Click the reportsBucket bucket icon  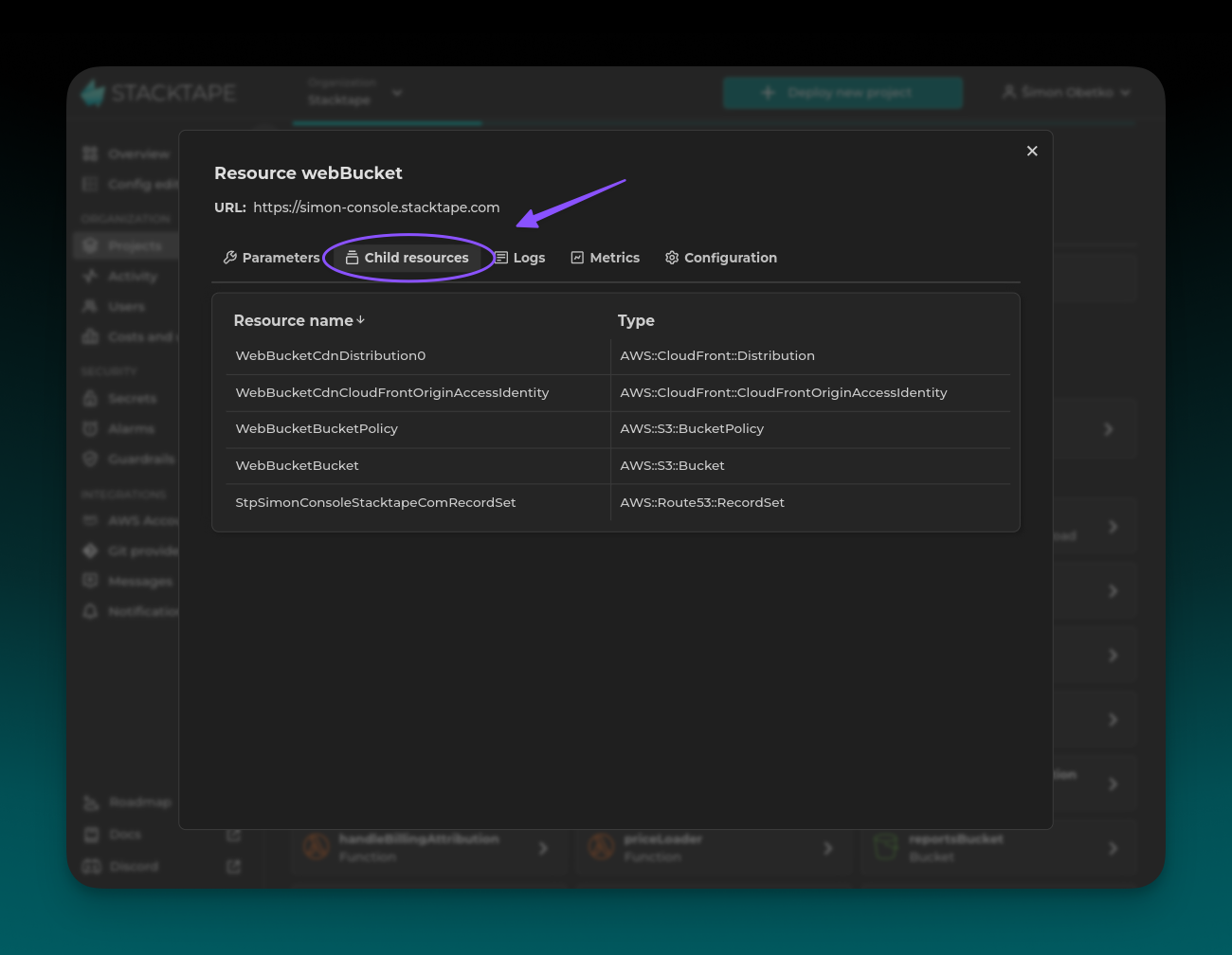pyautogui.click(x=885, y=846)
